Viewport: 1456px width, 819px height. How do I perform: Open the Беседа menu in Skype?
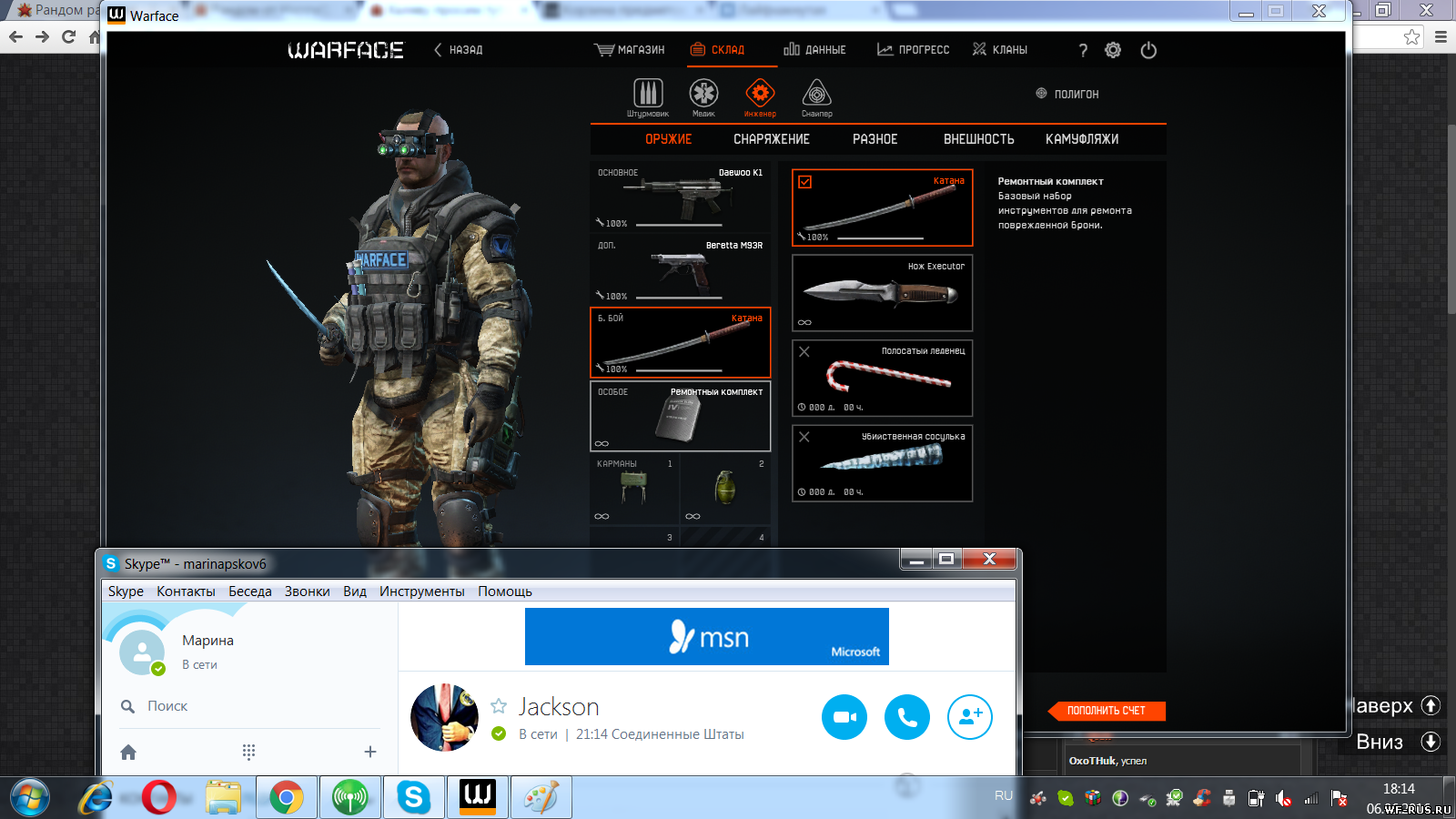250,591
